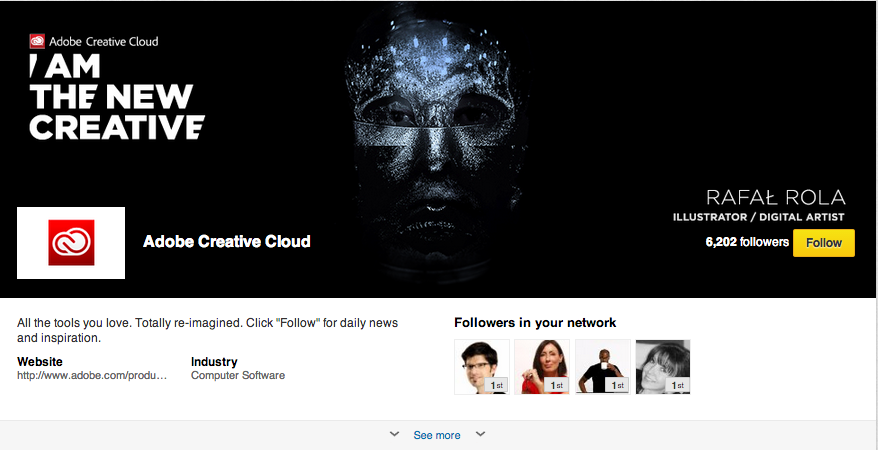
Task: Expand using chevron left of See more
Action: 394,434
